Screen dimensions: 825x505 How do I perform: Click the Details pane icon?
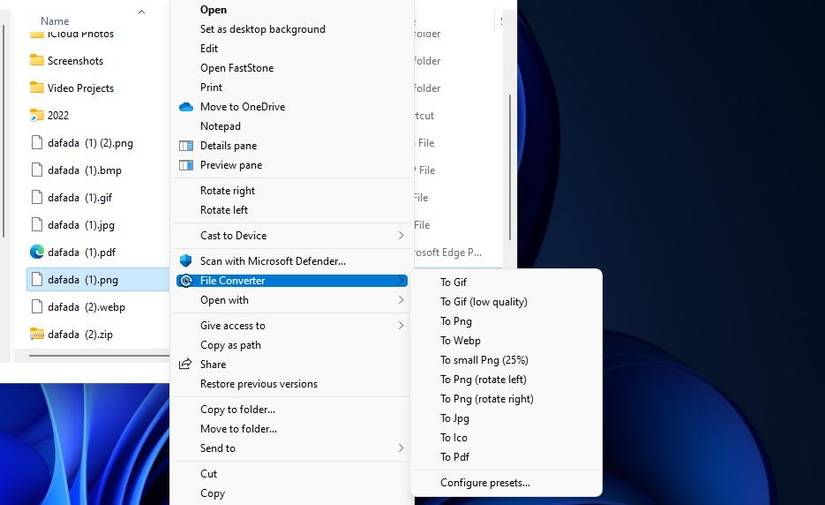(x=186, y=146)
